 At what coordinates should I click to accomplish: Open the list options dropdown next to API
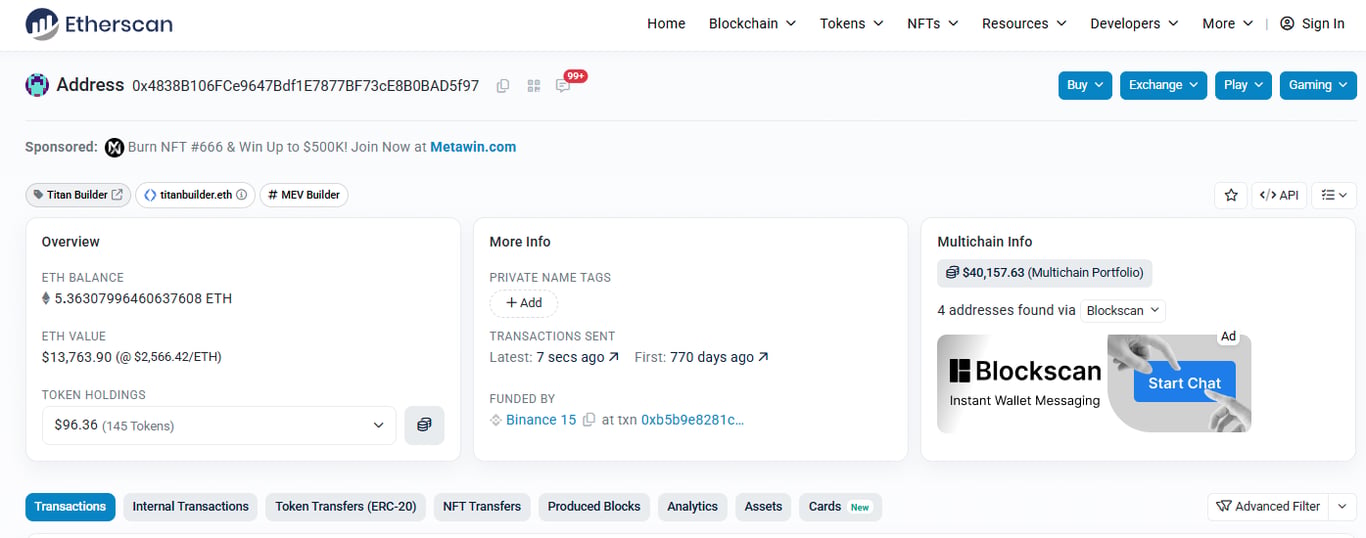[1333, 195]
